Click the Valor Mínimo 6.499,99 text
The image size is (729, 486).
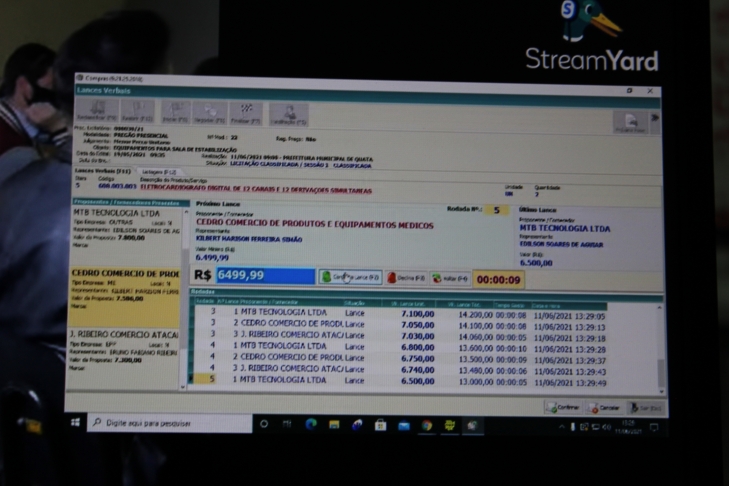[212, 257]
